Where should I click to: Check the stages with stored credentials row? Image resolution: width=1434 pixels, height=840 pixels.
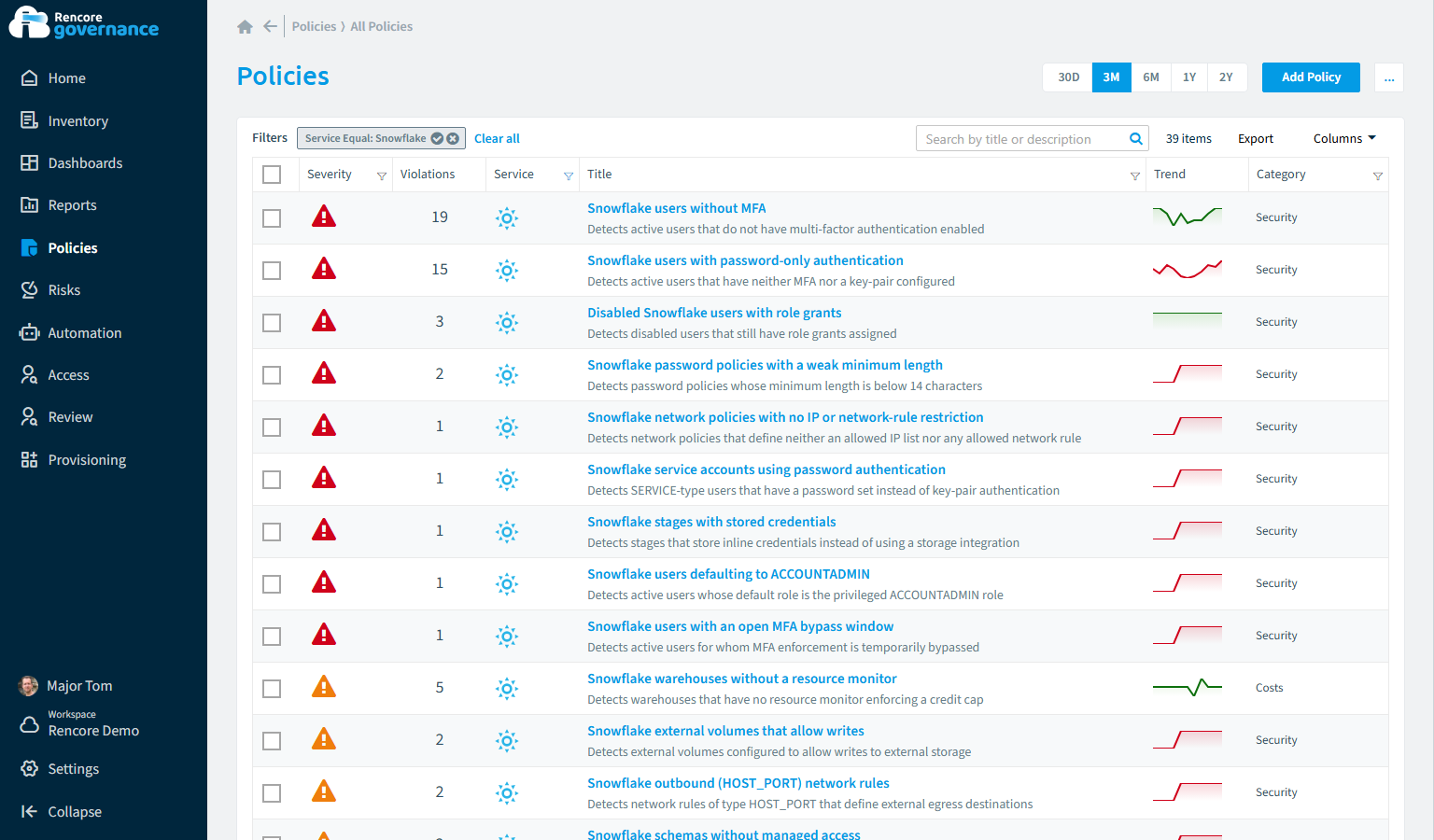[x=272, y=532]
